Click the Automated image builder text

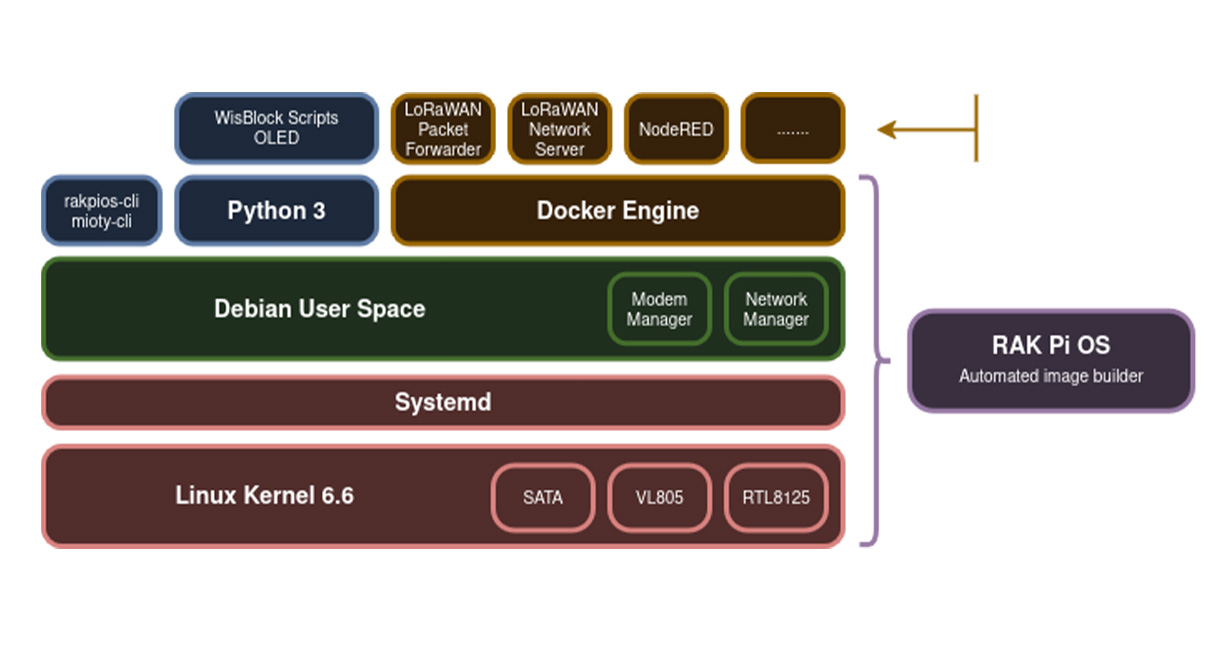pos(1051,377)
